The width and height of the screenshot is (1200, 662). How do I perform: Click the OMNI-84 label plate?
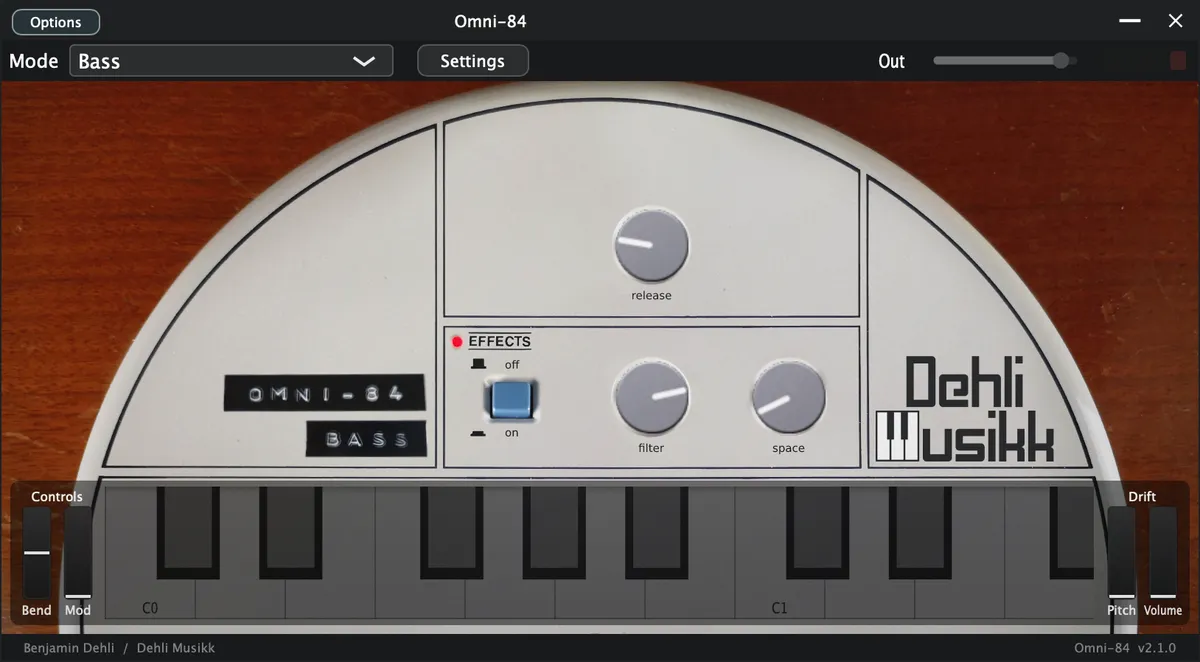(x=324, y=394)
